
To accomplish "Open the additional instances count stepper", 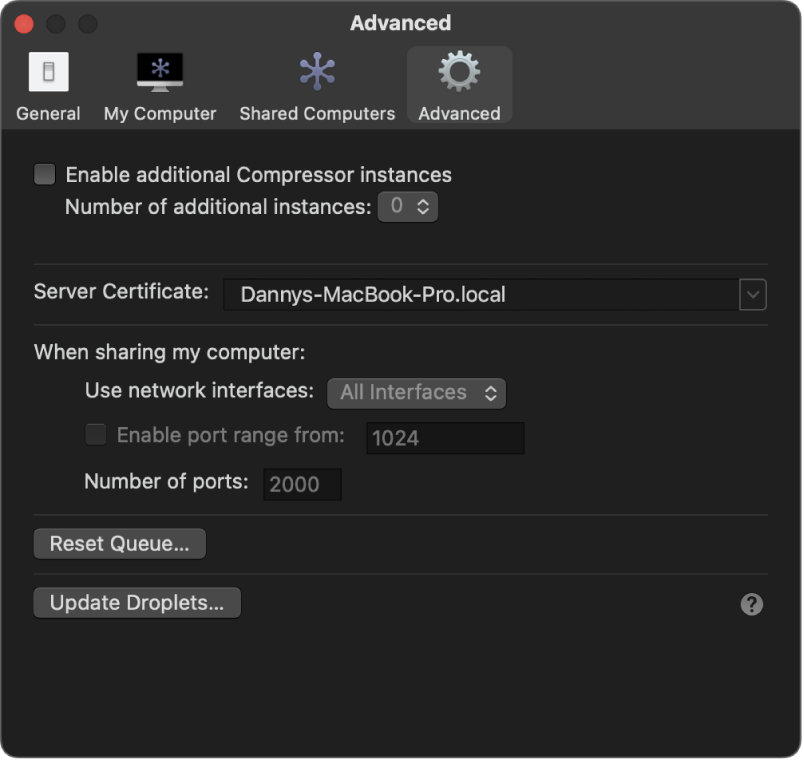I will point(407,207).
